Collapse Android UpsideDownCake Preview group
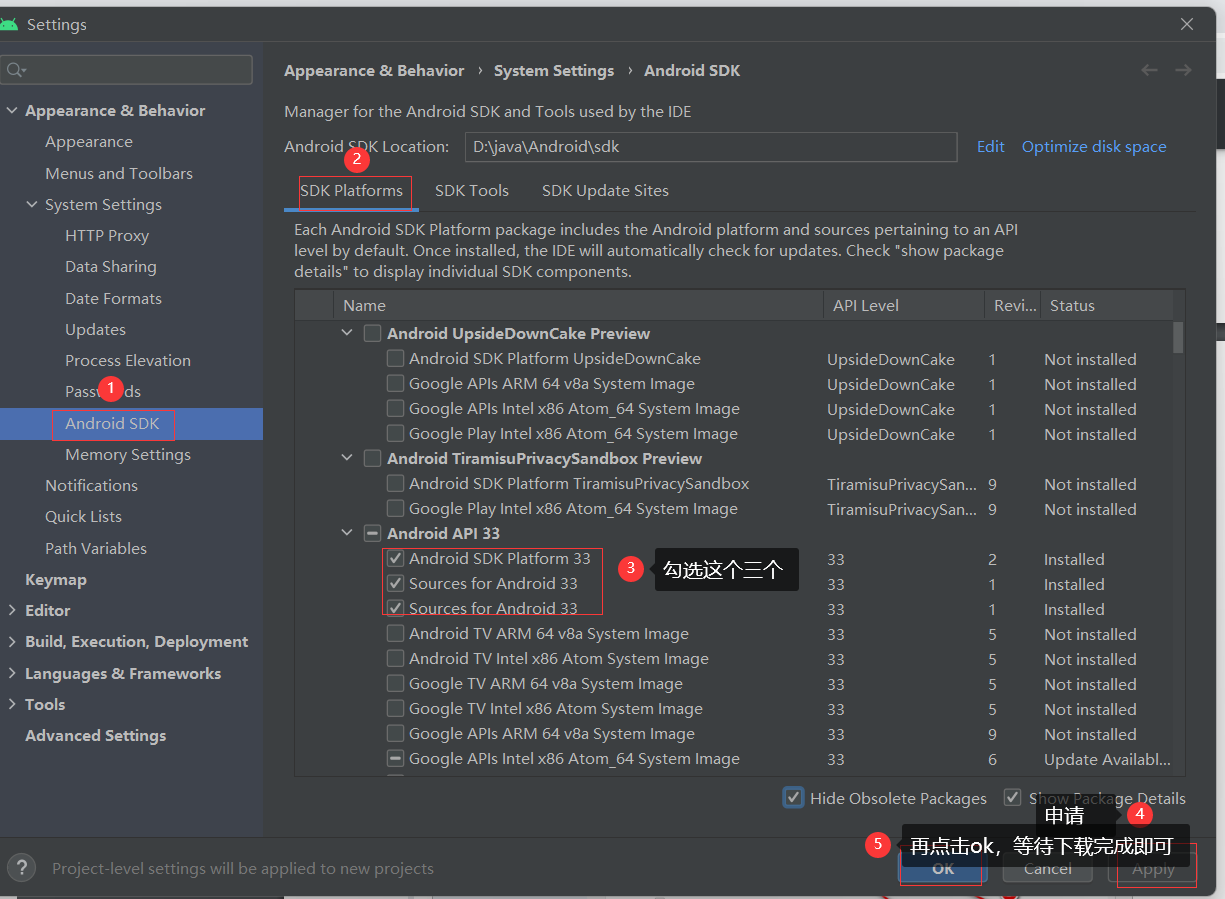Viewport: 1225px width, 899px height. tap(347, 333)
